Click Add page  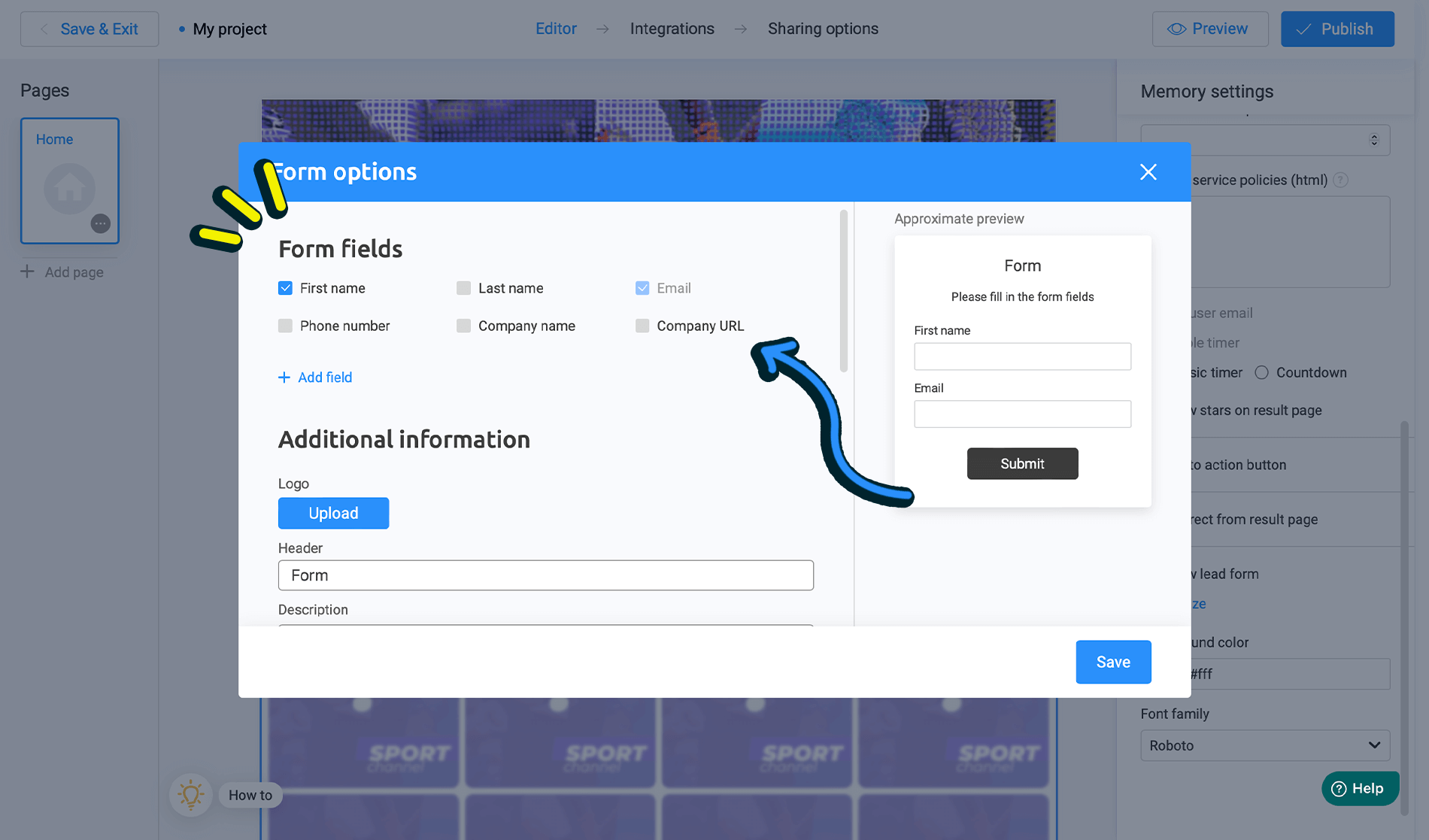[x=62, y=272]
